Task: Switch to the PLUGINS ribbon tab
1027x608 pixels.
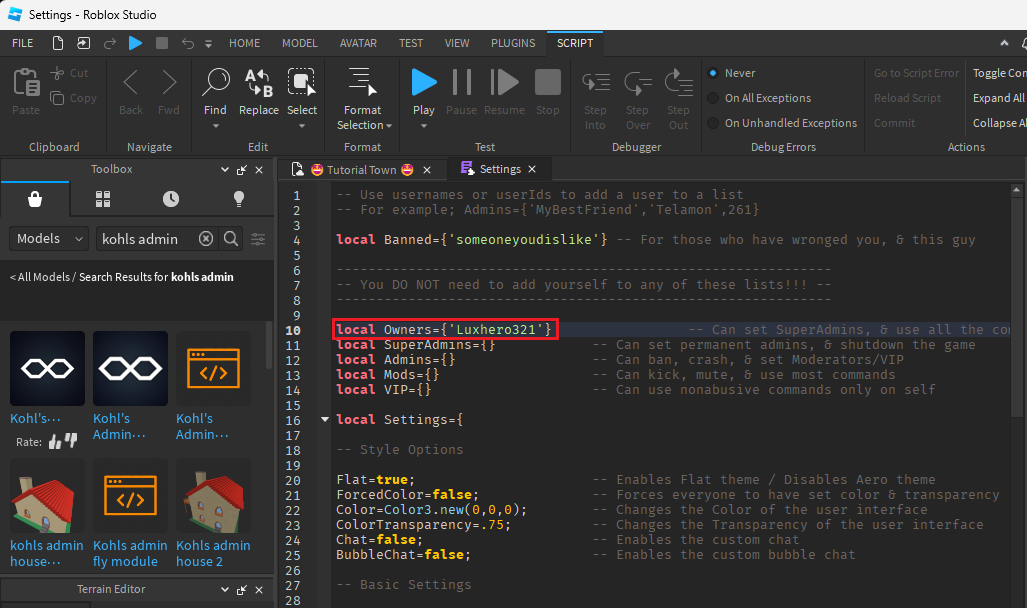Action: point(513,43)
